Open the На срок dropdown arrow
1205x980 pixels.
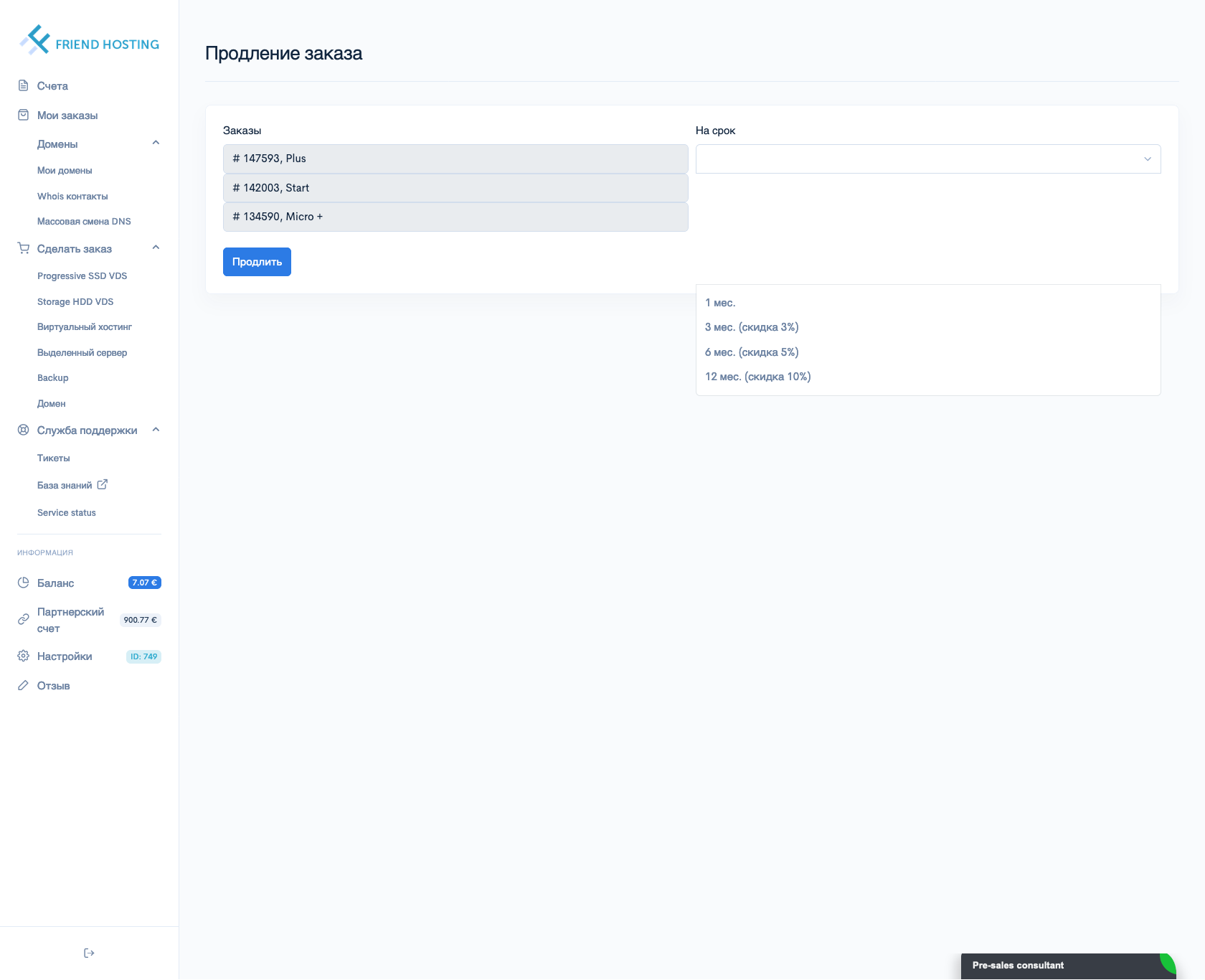(1147, 159)
